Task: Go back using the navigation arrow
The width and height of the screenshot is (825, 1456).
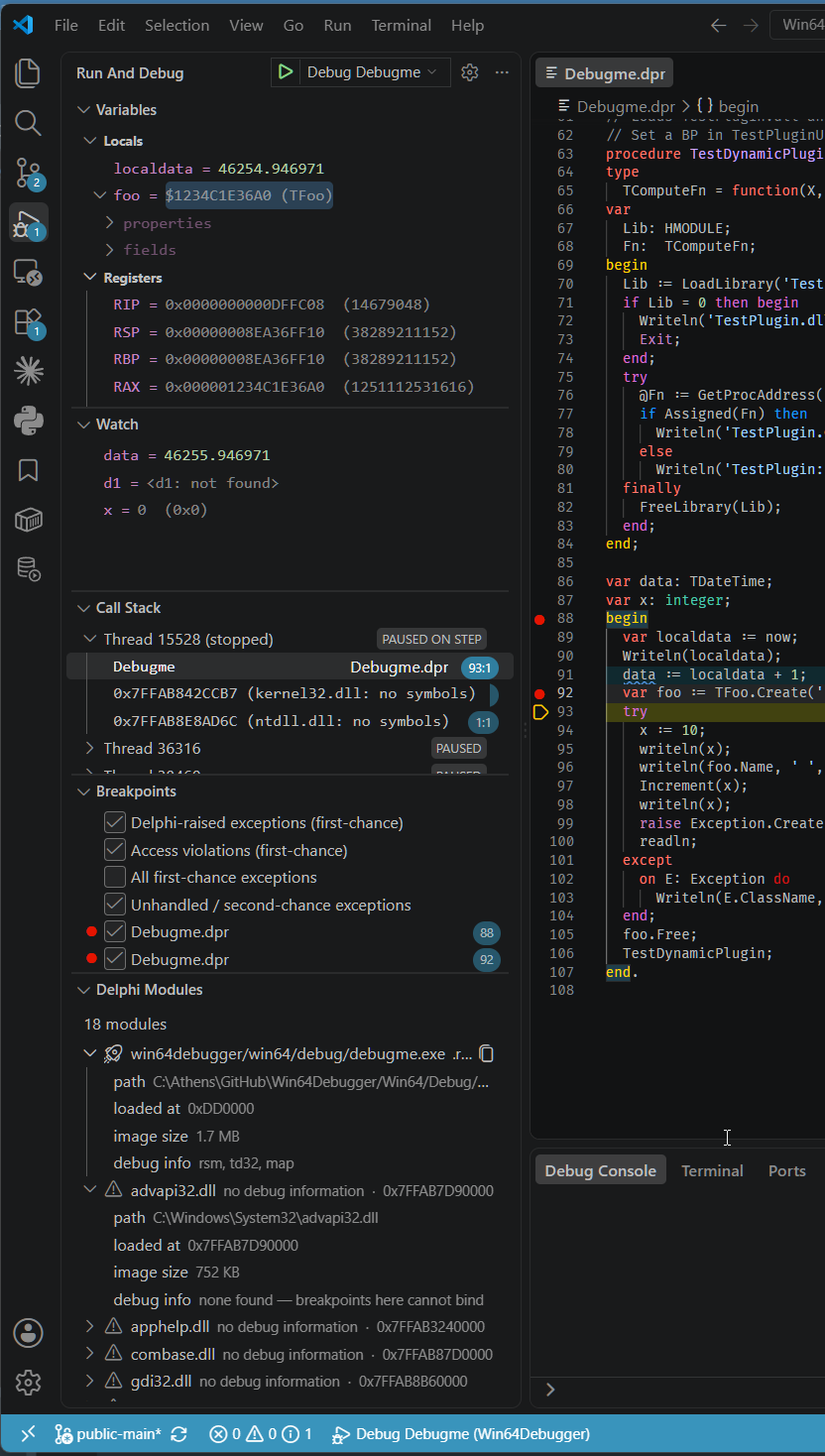Action: (x=718, y=26)
